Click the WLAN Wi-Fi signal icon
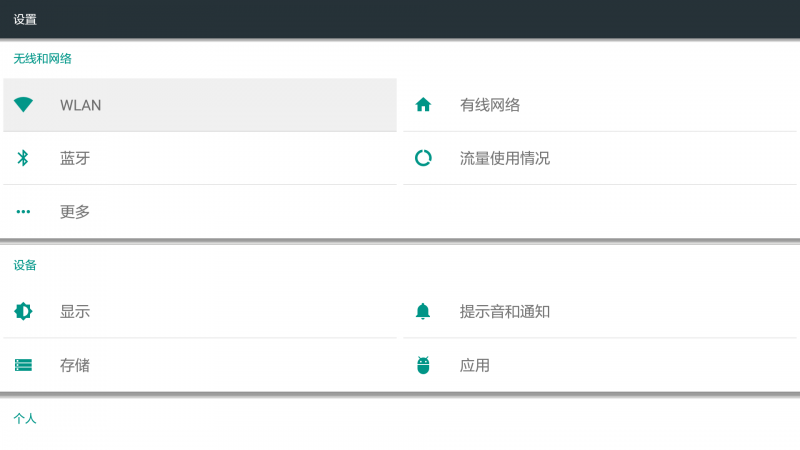The image size is (800, 450). pos(23,105)
